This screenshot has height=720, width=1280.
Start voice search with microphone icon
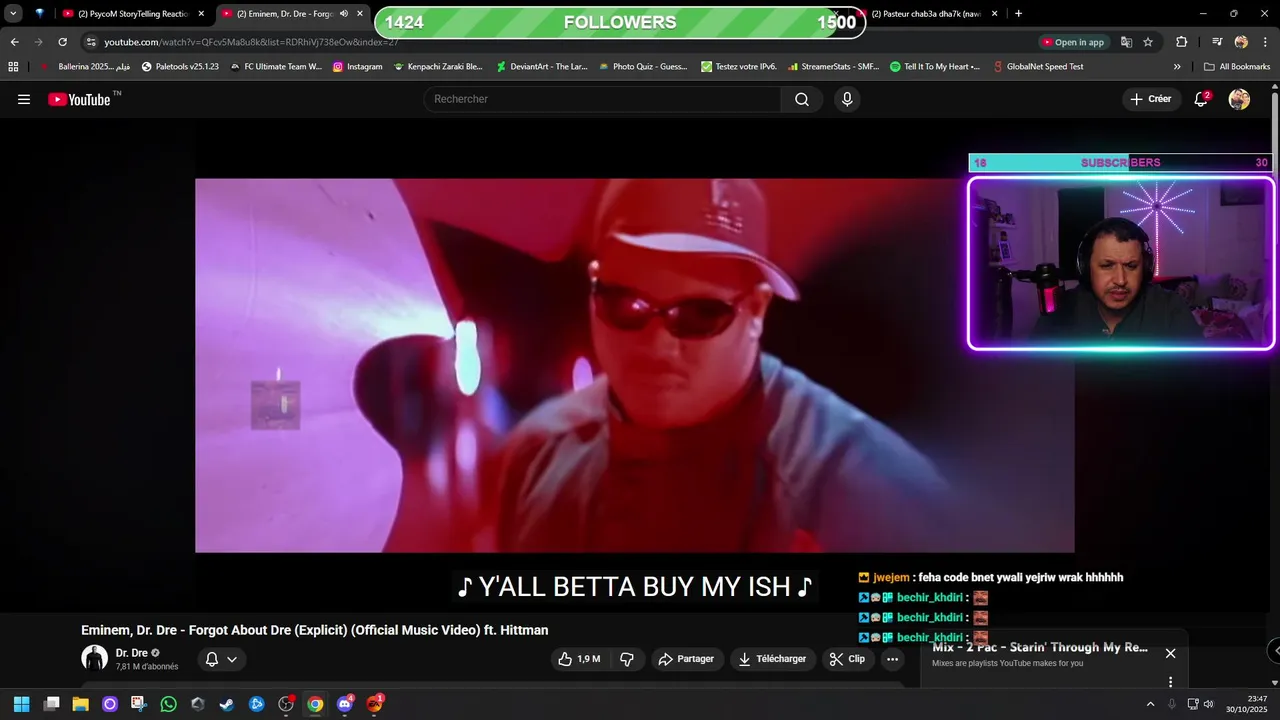point(847,99)
